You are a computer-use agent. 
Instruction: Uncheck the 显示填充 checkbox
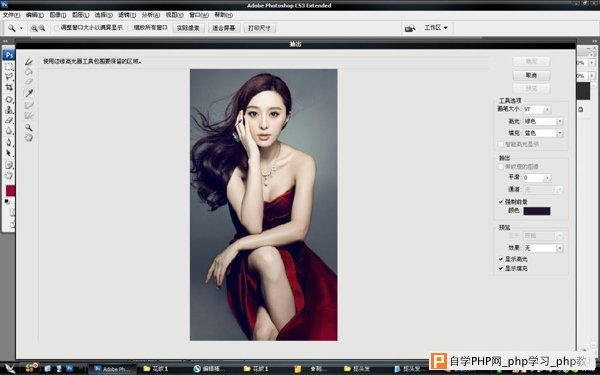[501, 268]
